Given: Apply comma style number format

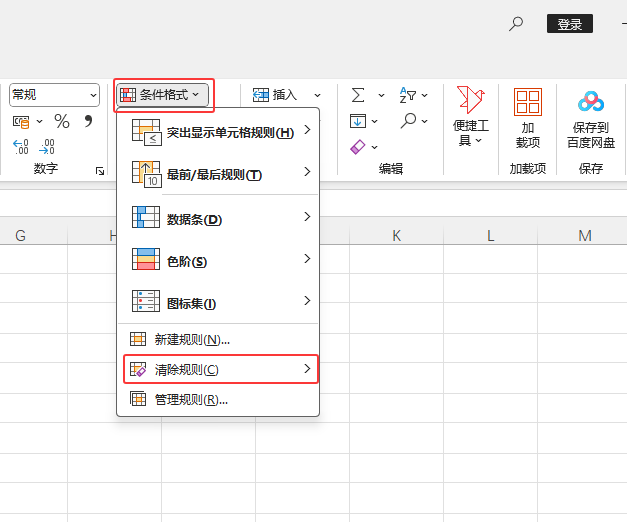Looking at the screenshot, I should [88, 121].
